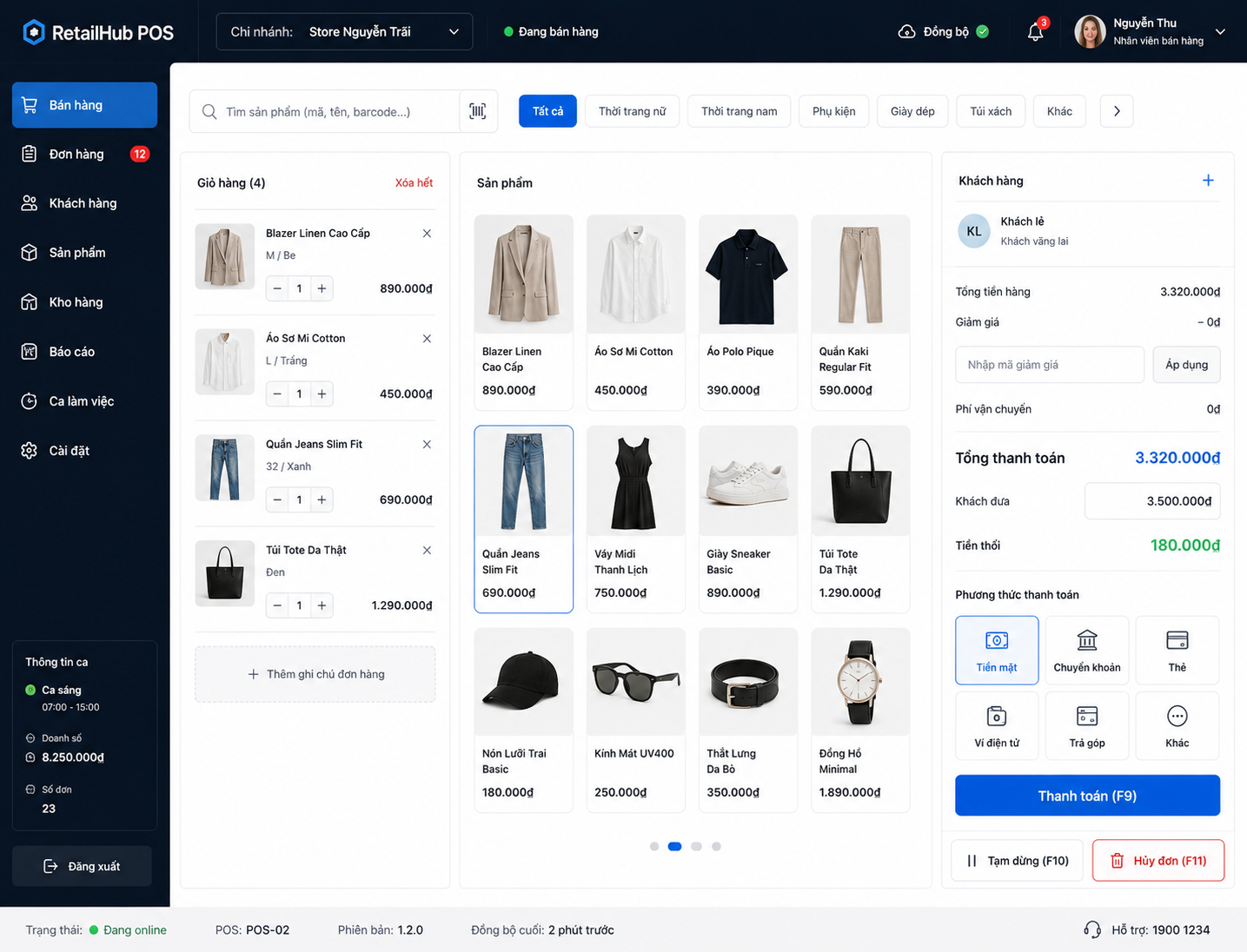The height and width of the screenshot is (952, 1247).
Task: Select Thẻ payment method
Action: pyautogui.click(x=1177, y=651)
